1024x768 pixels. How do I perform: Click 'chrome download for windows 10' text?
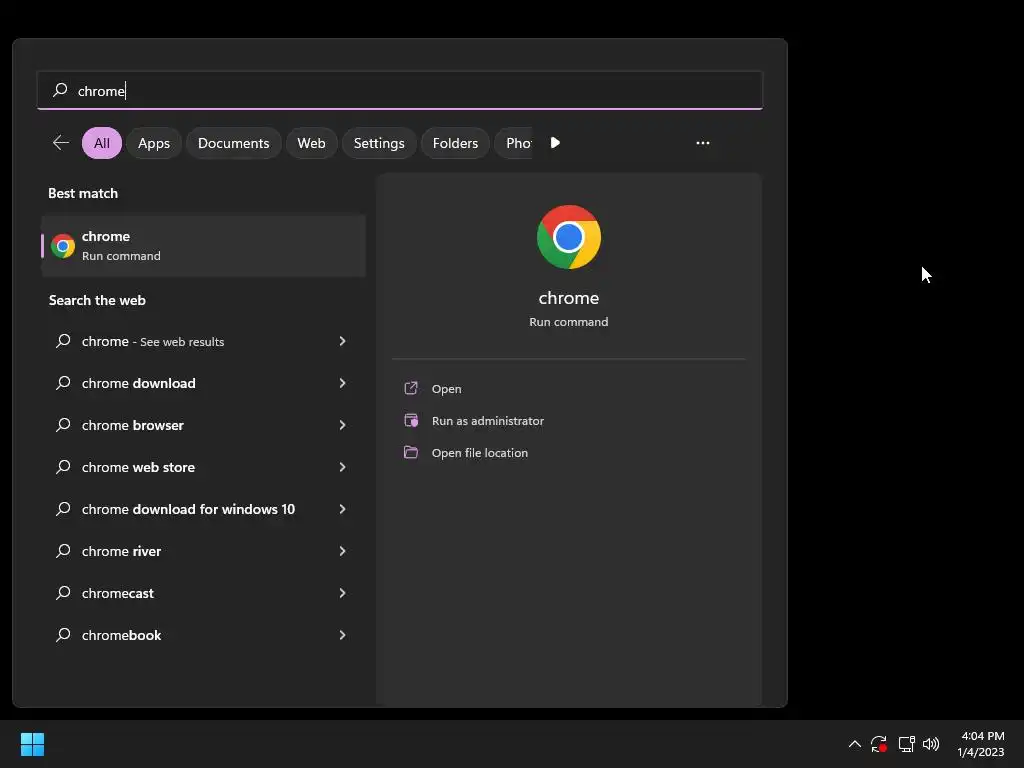pyautogui.click(x=188, y=509)
